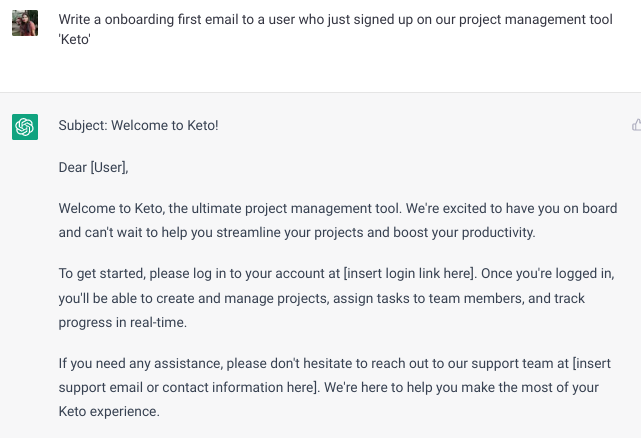Viewport: 641px width, 438px height.
Task: Click the 'Dear [User],' greeting line
Action: [94, 167]
